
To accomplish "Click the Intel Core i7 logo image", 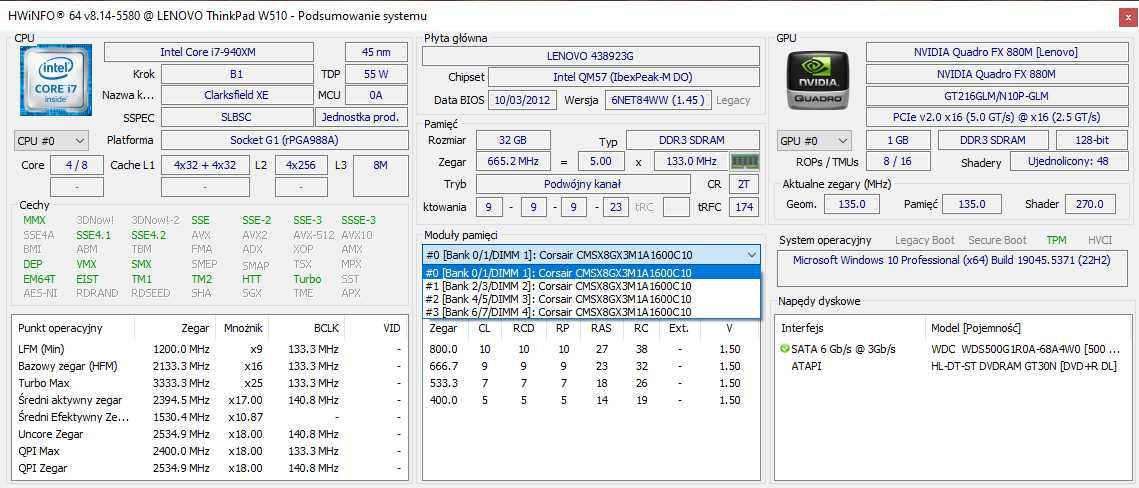I will tap(56, 79).
